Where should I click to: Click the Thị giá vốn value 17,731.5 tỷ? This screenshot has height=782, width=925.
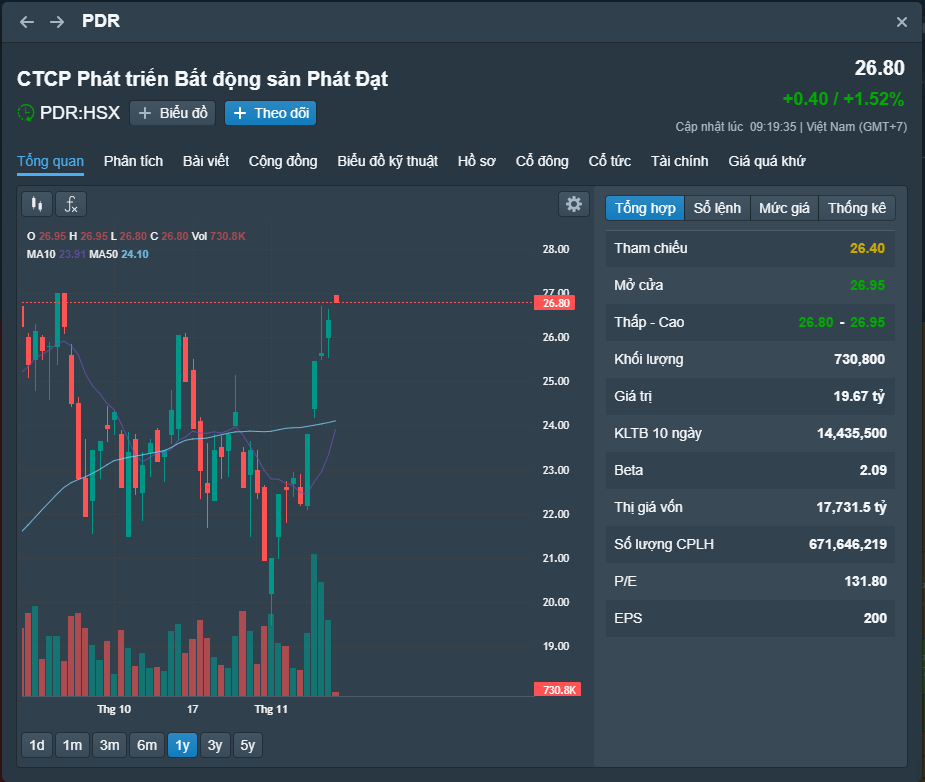851,508
